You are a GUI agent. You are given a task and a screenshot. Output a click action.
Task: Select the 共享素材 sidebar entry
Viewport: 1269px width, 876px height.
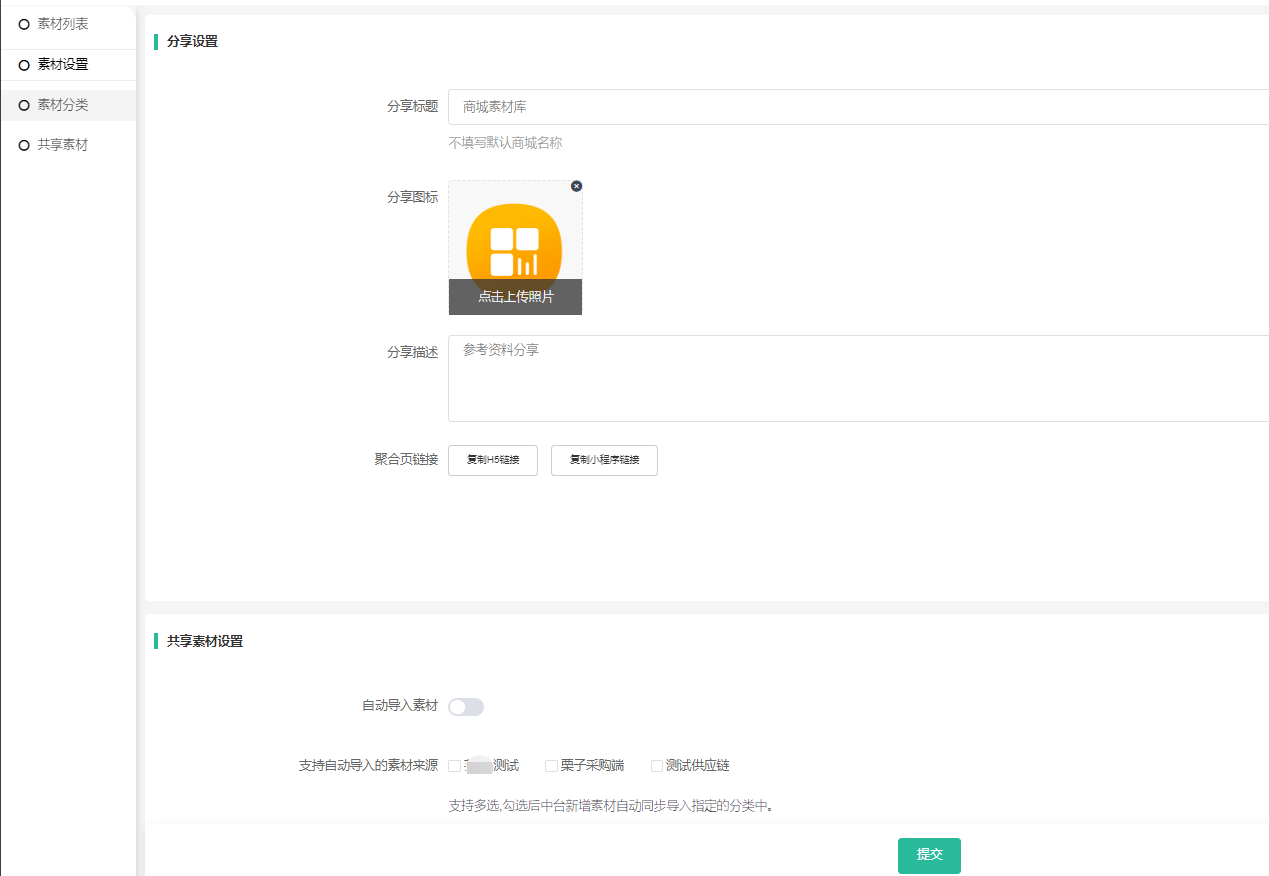pos(63,145)
